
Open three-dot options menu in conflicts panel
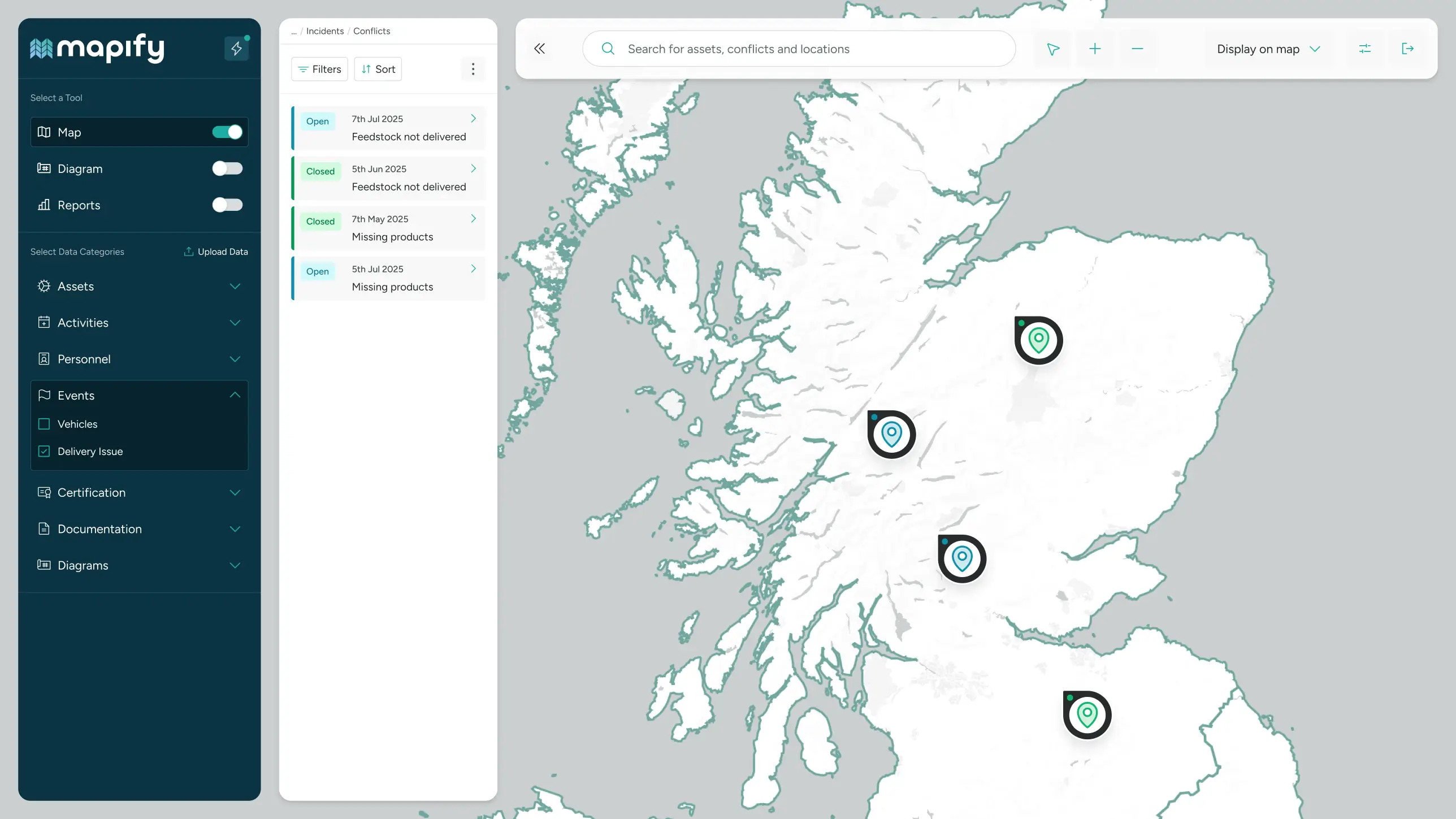[473, 69]
